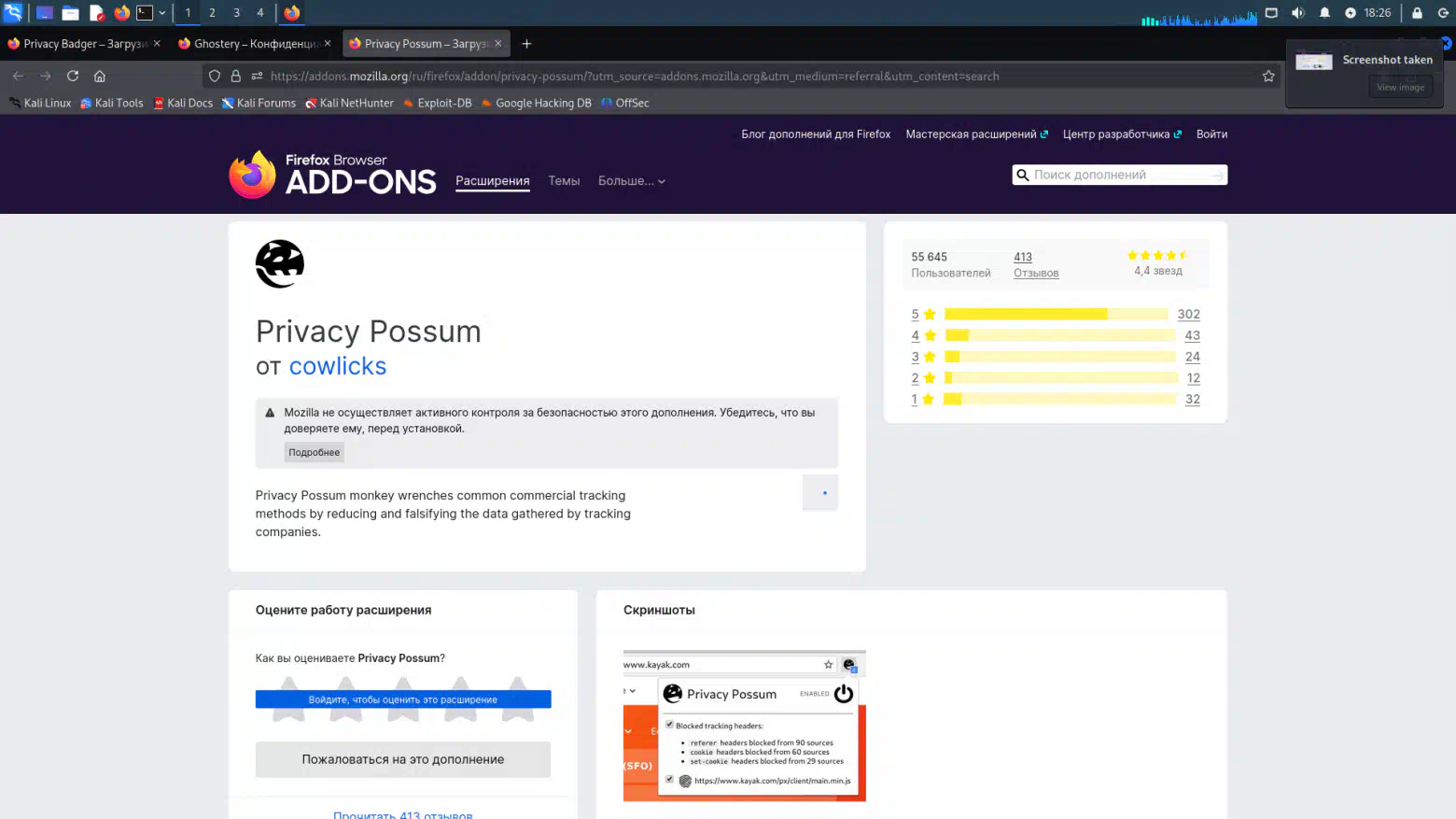The height and width of the screenshot is (819, 1456).
Task: Open the terminal emulator taskbar icon
Action: pos(145,13)
